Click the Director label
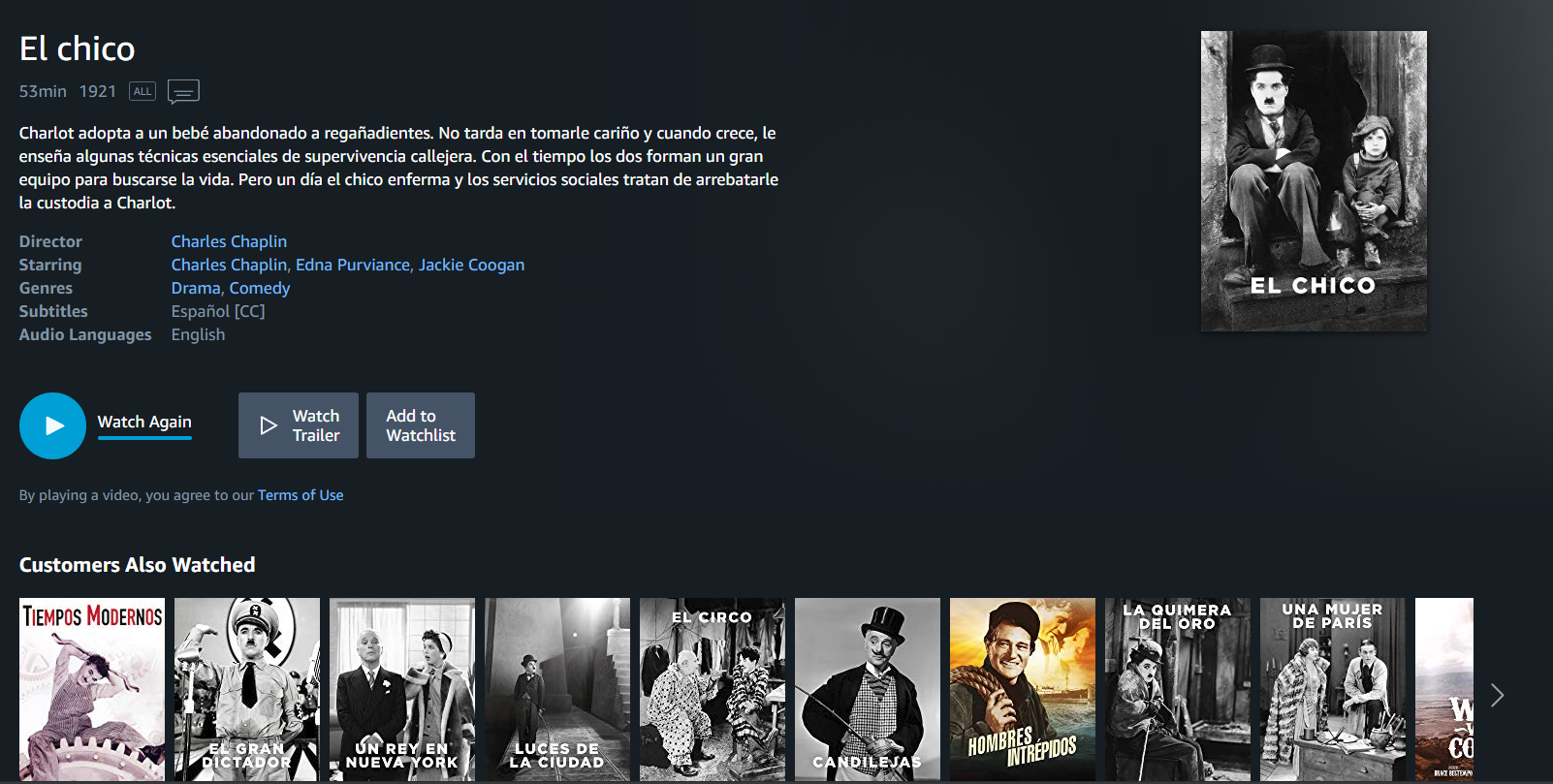Screen dimensions: 1553x784 50,241
